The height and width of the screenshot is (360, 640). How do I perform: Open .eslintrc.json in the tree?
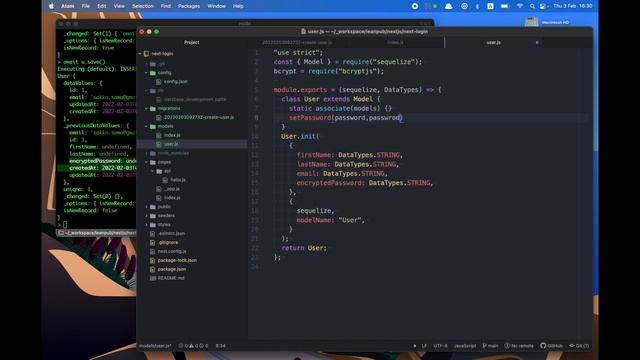tap(171, 233)
